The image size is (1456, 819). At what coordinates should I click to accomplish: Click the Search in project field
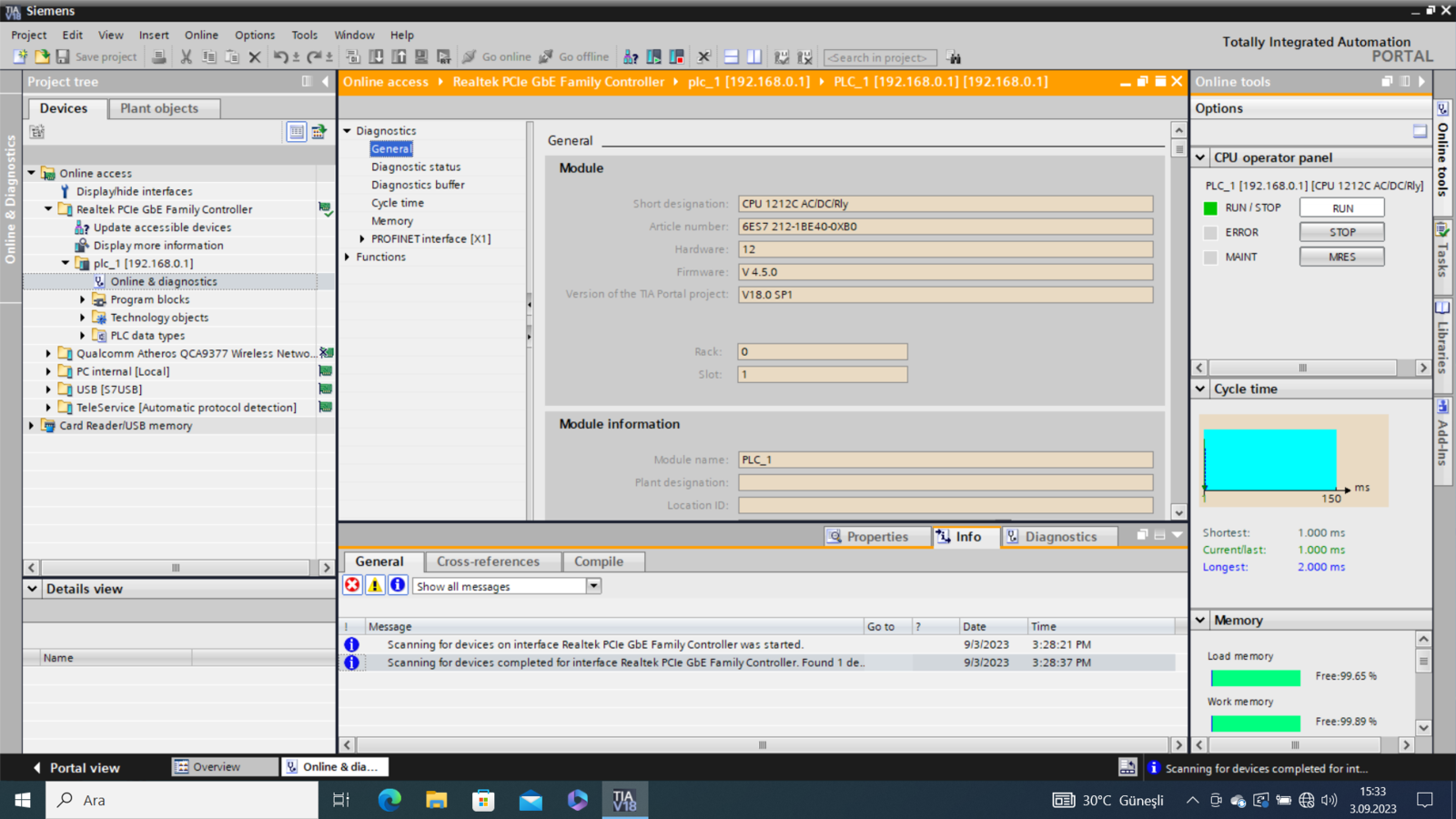point(879,57)
